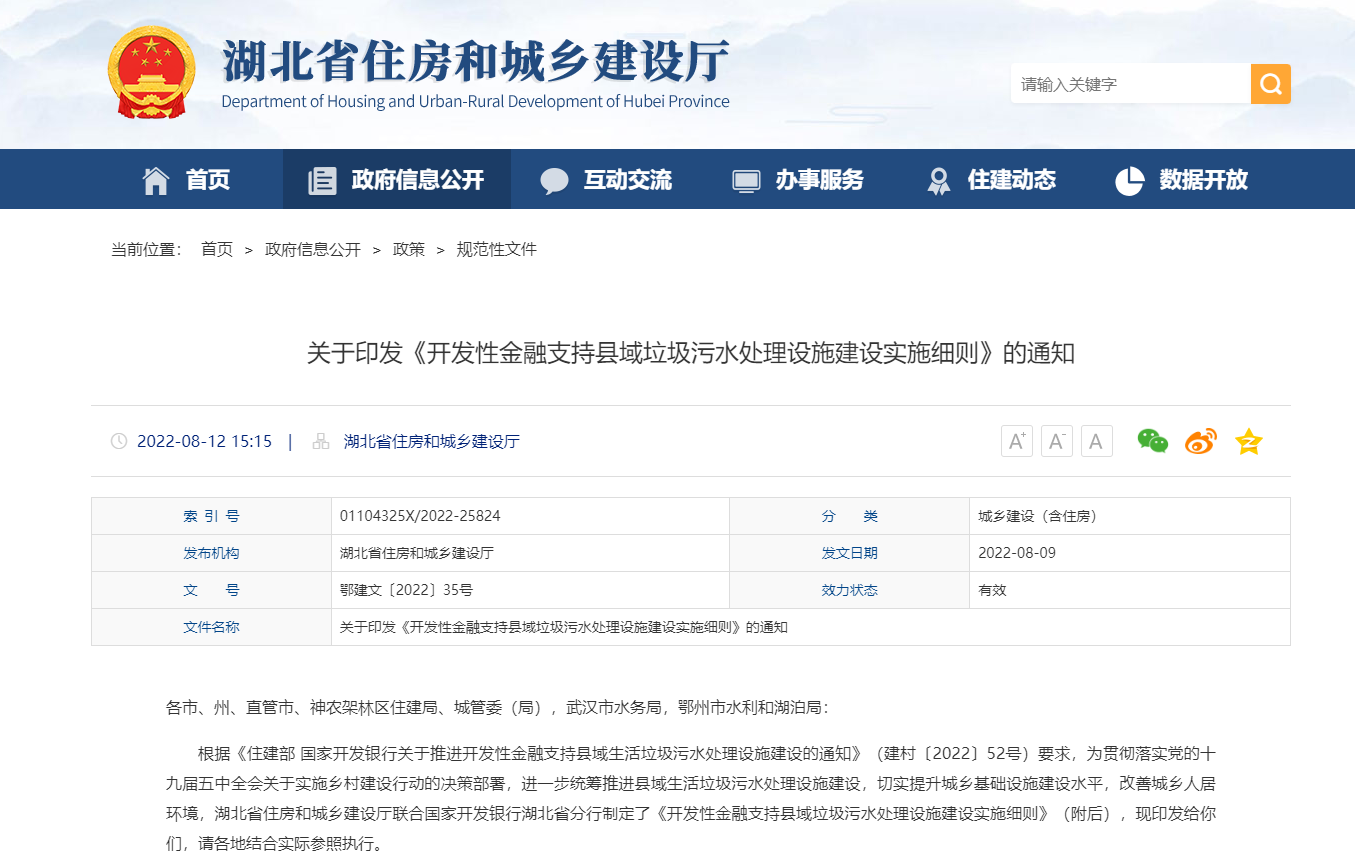1355x868 pixels.
Task: Click source 湖北省住房和城乡建设厅 beside the date
Action: click(431, 442)
